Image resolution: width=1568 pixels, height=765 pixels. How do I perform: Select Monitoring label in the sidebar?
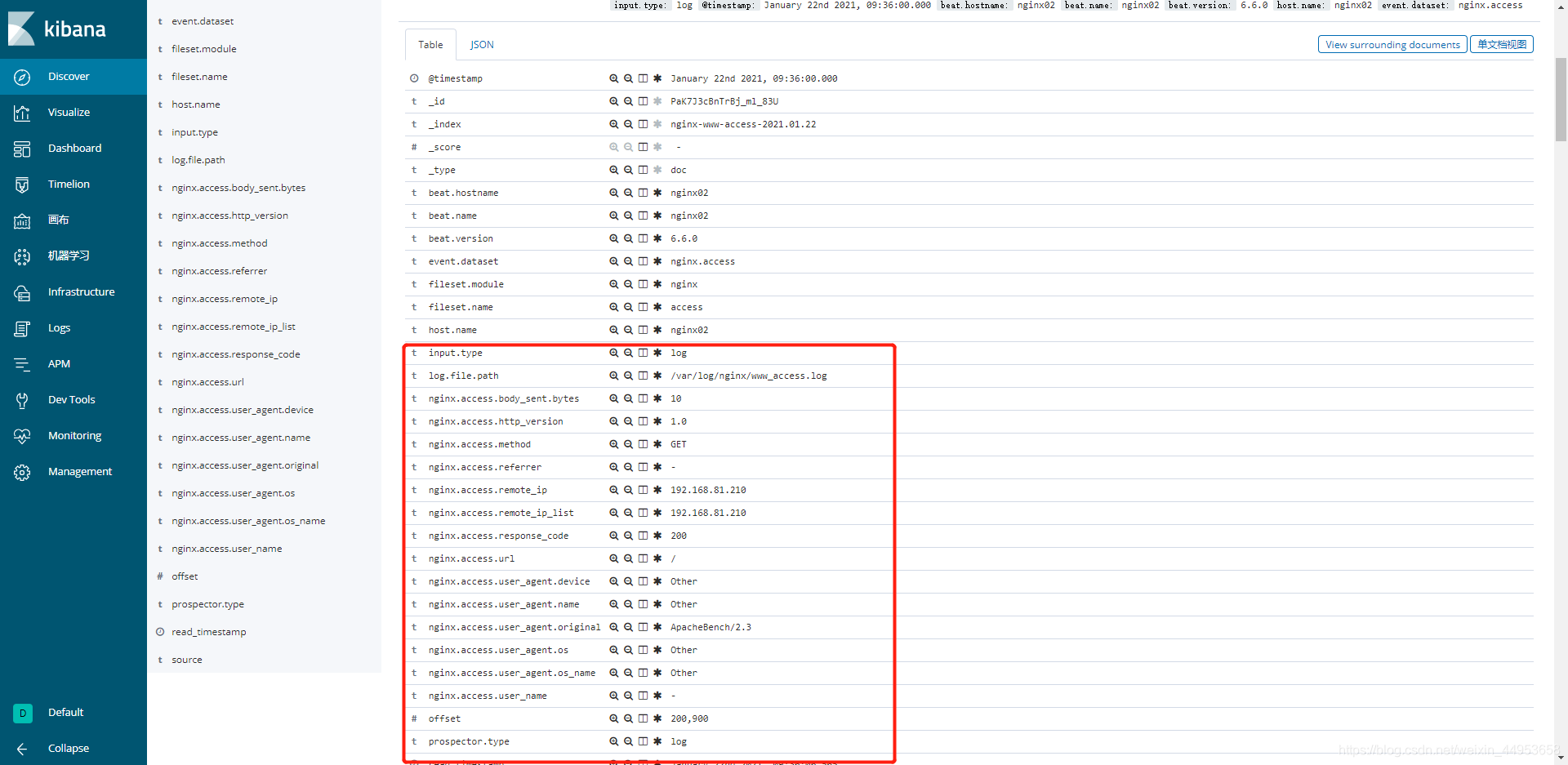tap(74, 436)
